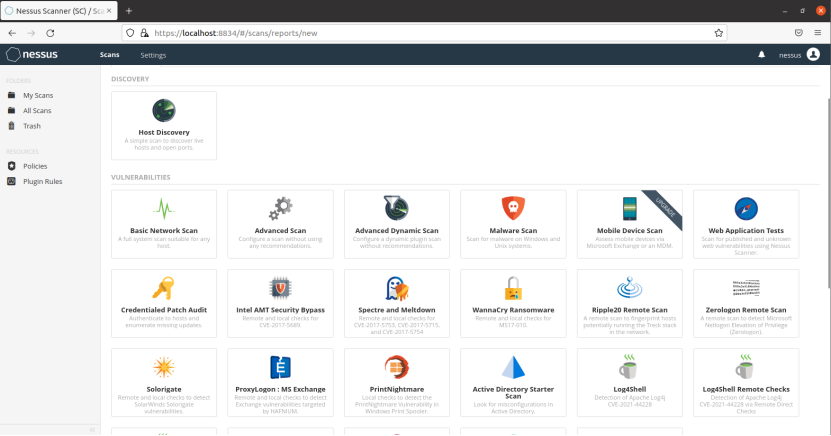Open the notifications bell
Screen dimensions: 831x436
click(x=762, y=55)
